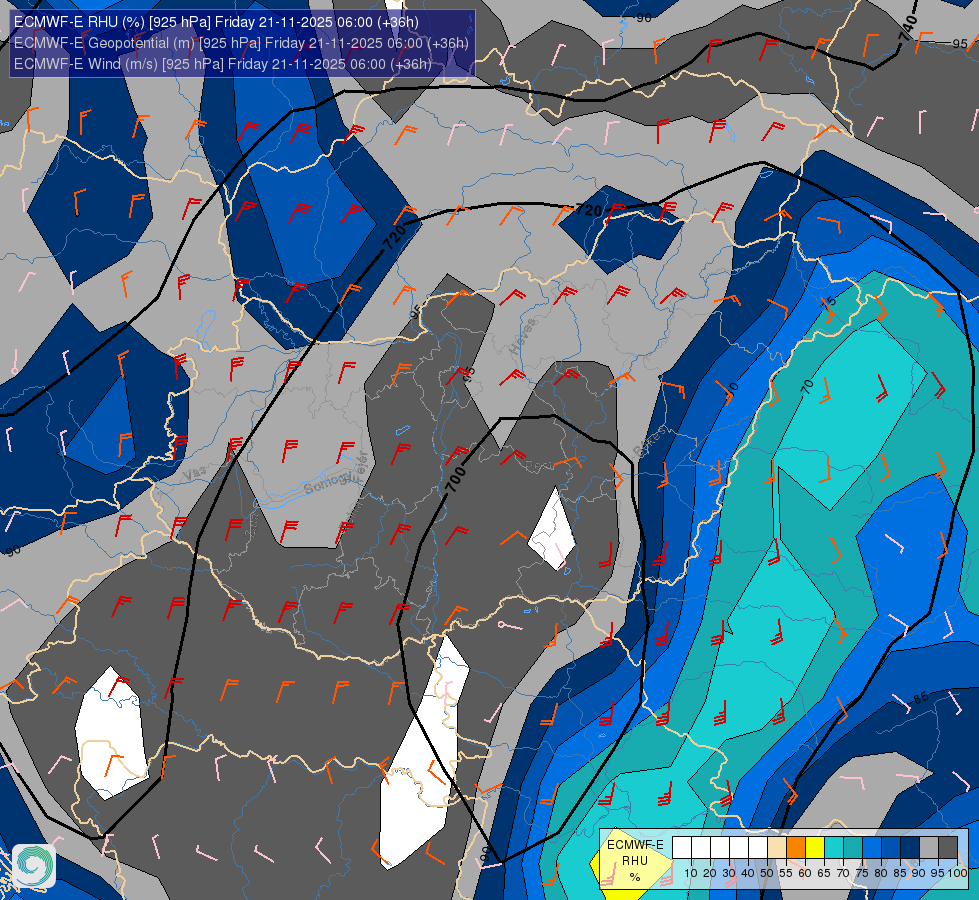This screenshot has width=979, height=900.
Task: Click the ECMWF-E Wind (m/s) title line
Action: coord(222,64)
